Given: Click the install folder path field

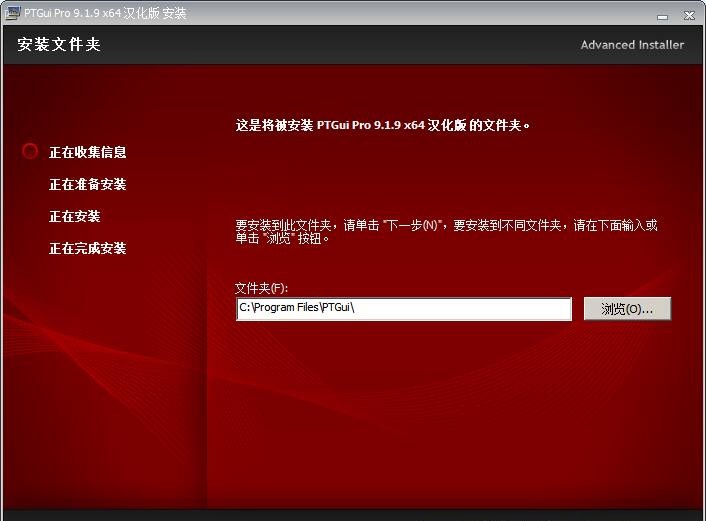Looking at the screenshot, I should (404, 309).
